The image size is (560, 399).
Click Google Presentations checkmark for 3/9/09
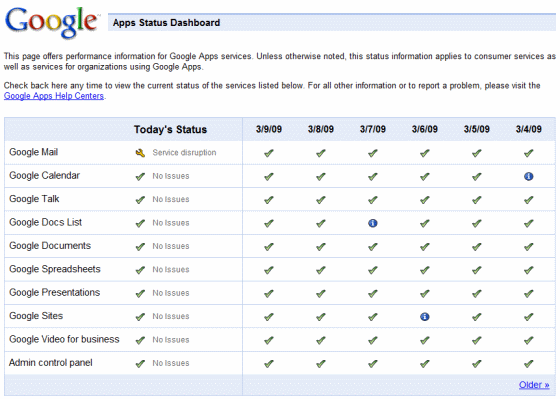[x=269, y=293]
